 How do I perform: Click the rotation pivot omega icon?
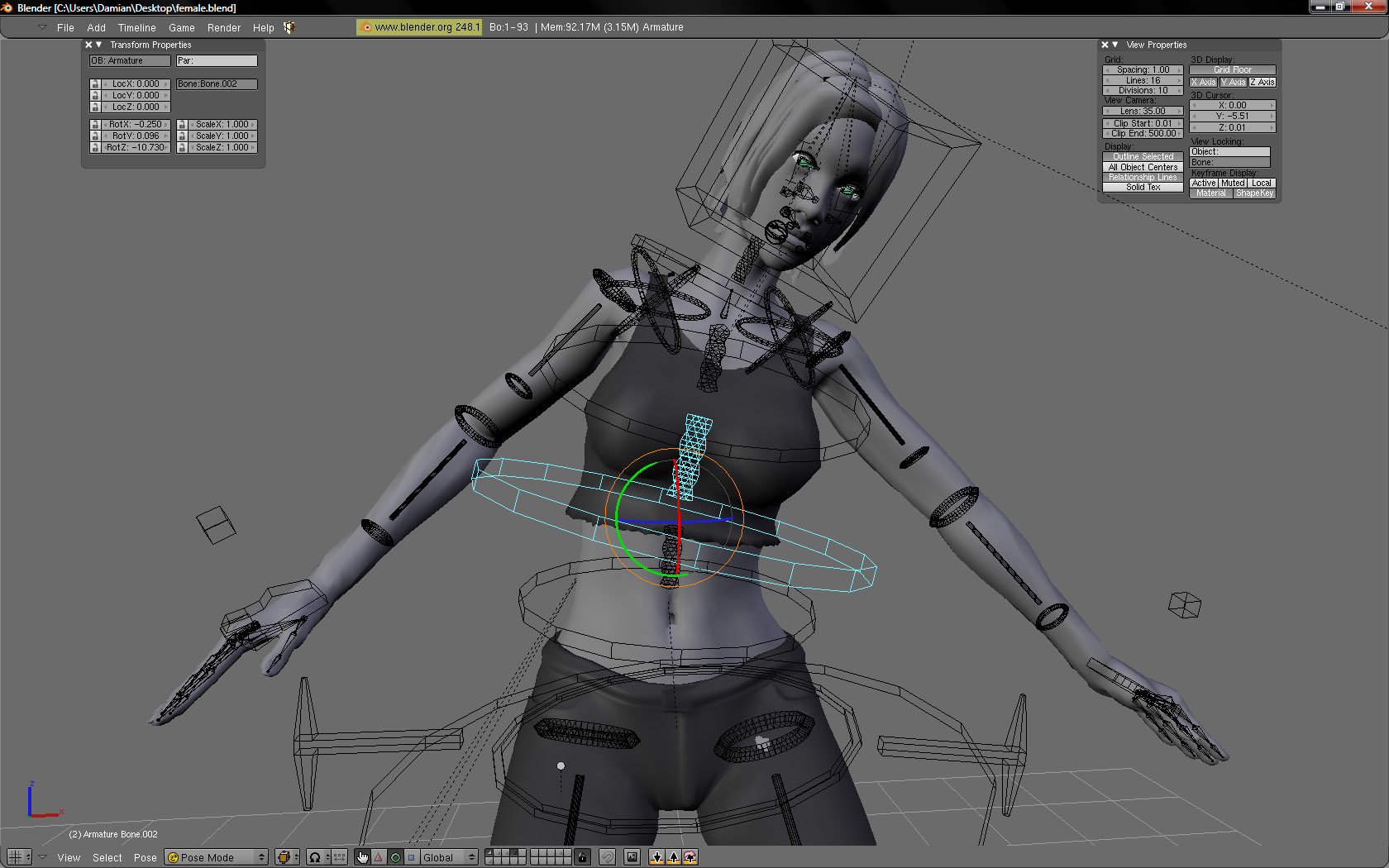[316, 857]
